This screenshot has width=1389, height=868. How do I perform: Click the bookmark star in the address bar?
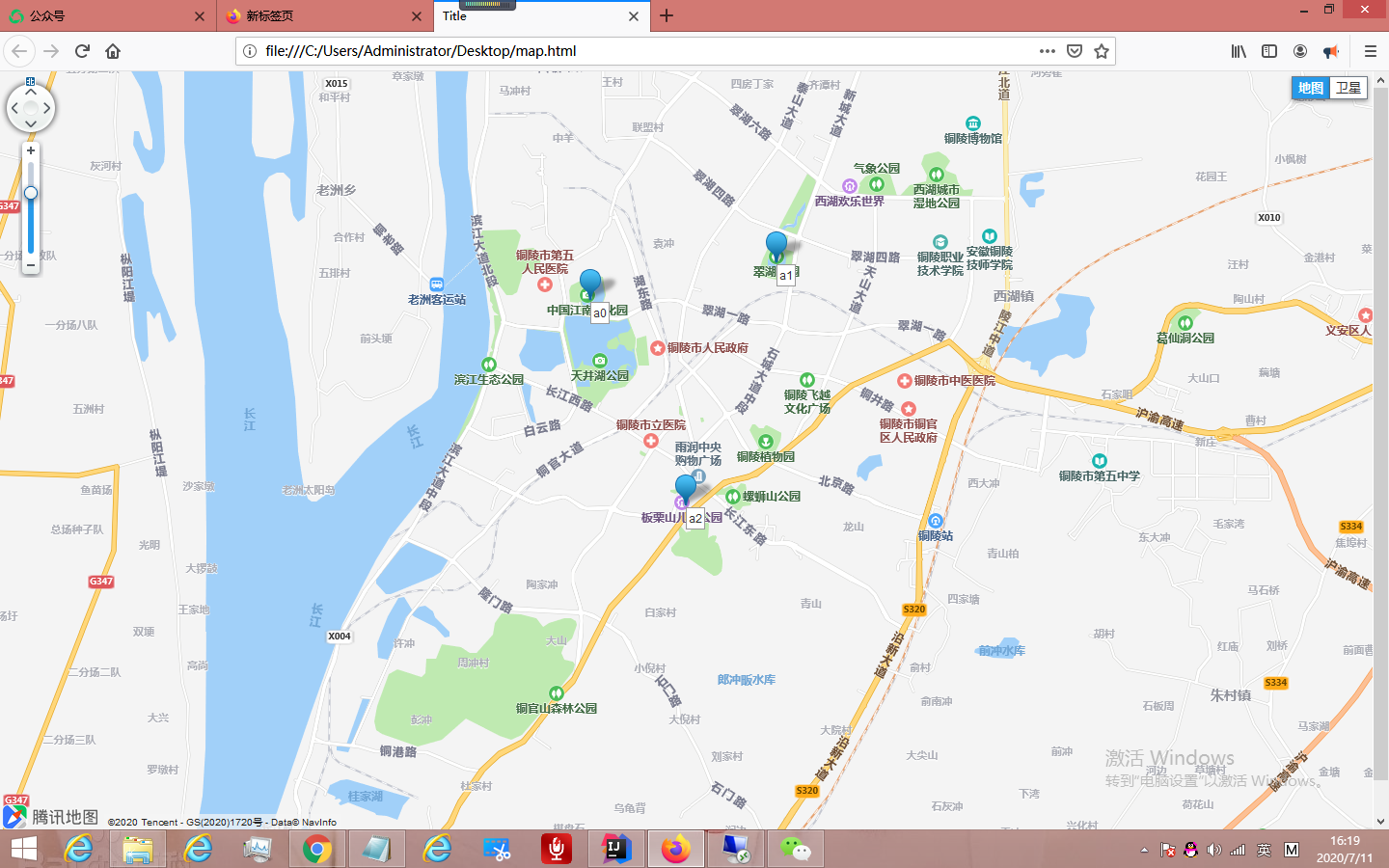[1101, 51]
